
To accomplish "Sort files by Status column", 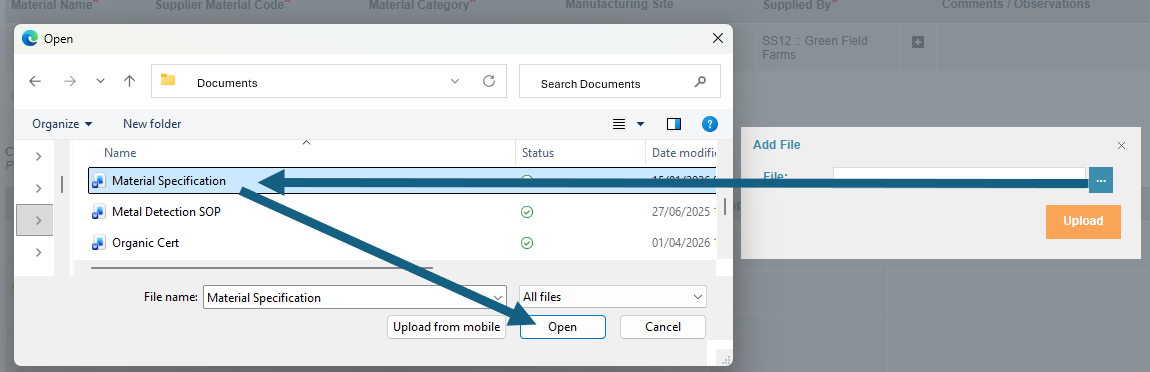I will click(x=538, y=153).
